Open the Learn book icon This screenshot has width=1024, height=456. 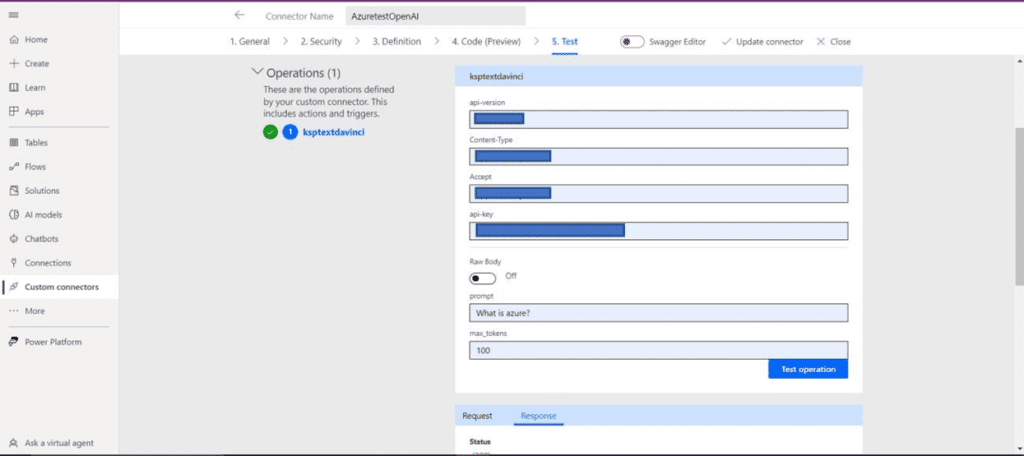click(14, 88)
